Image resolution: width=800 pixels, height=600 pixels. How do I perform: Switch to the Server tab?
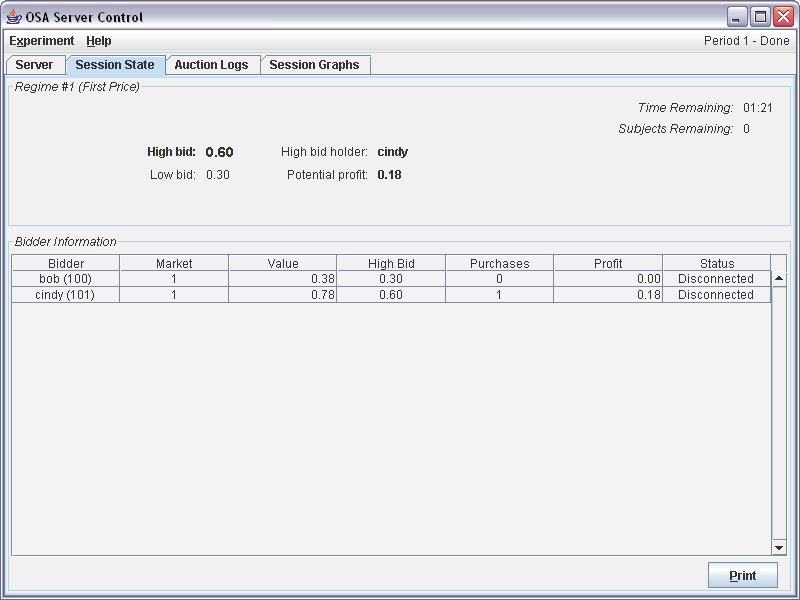tap(34, 65)
